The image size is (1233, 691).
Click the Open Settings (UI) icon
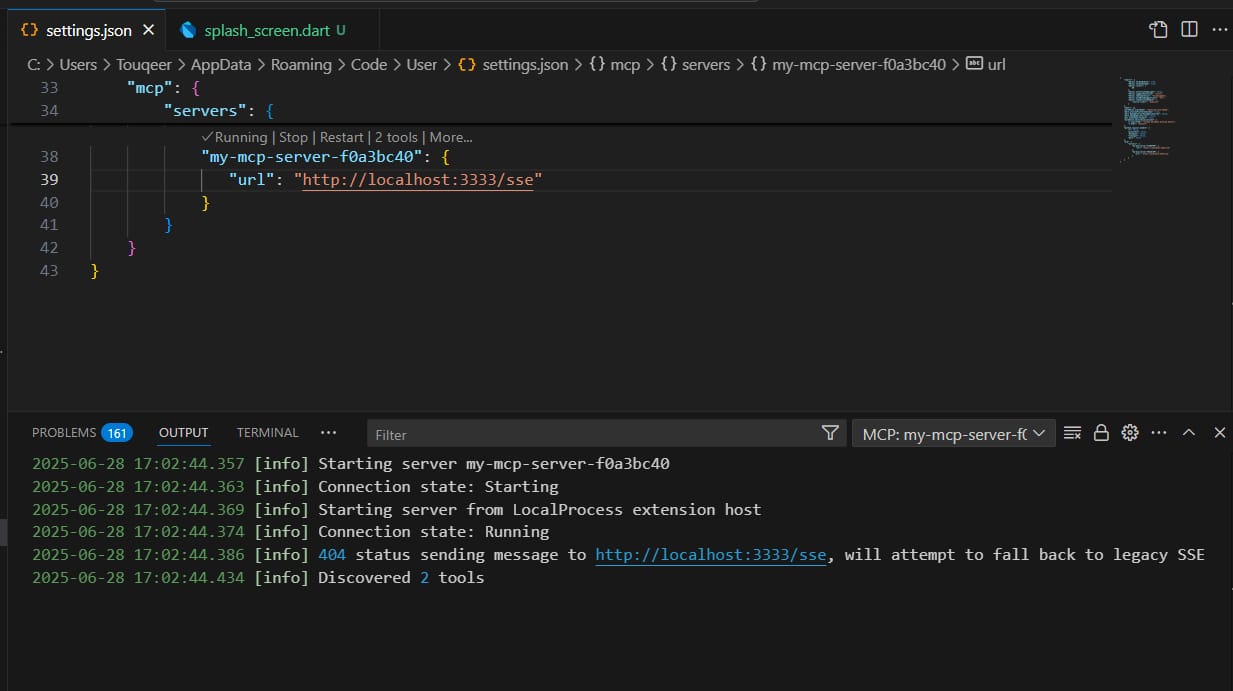point(1158,30)
